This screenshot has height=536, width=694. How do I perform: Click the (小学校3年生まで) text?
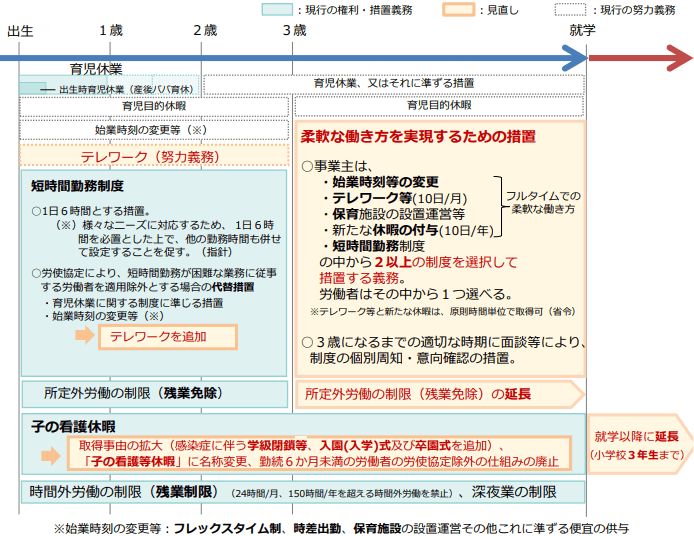click(637, 455)
